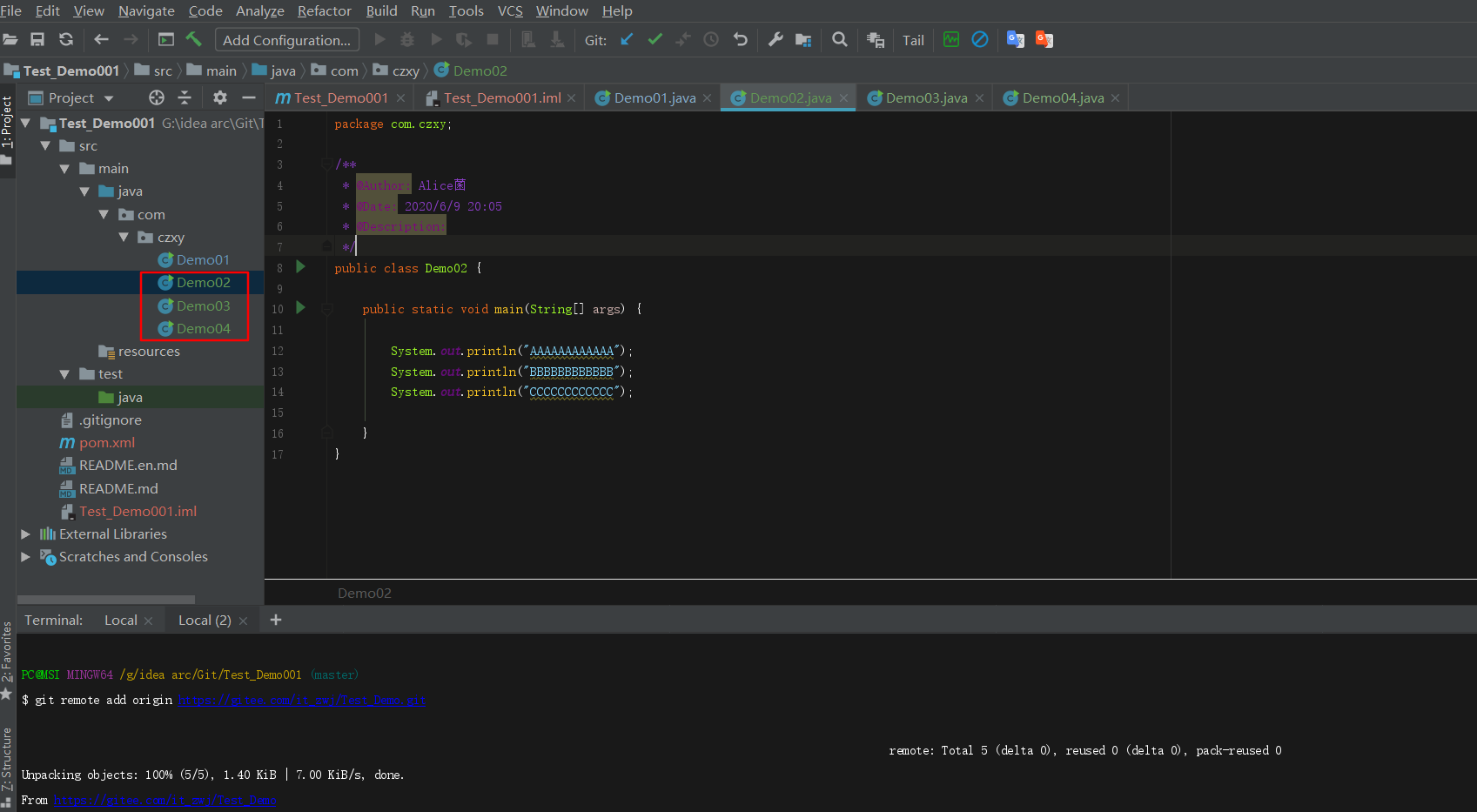The image size is (1477, 812).
Task: Click run gutter arrow beside main method
Action: 301,307
